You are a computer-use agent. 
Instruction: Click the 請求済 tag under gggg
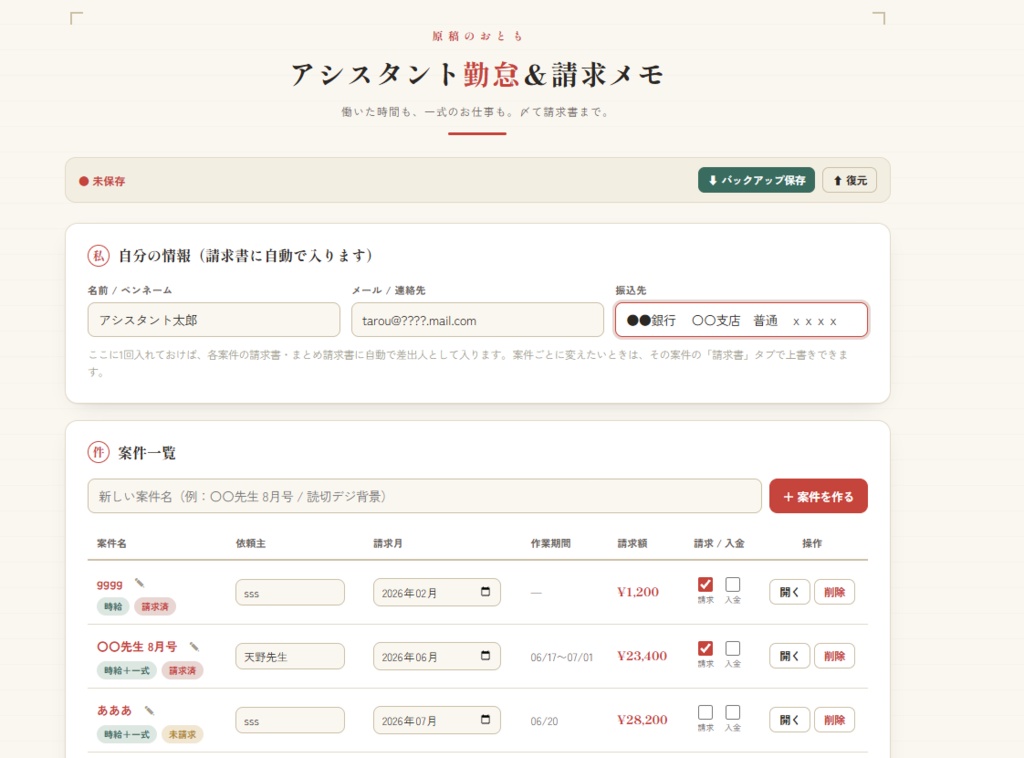tap(155, 607)
